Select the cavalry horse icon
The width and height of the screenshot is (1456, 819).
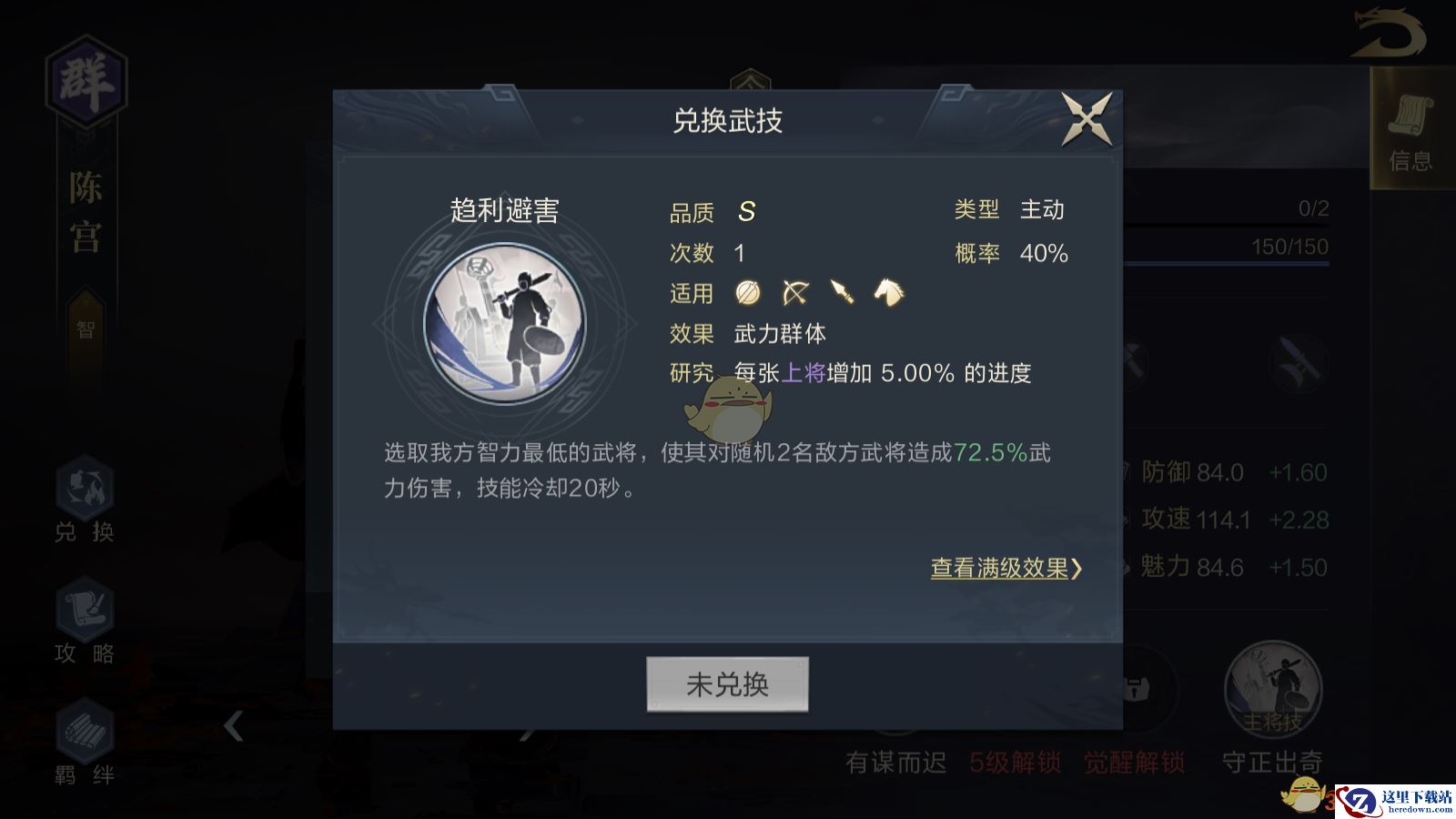[x=889, y=292]
